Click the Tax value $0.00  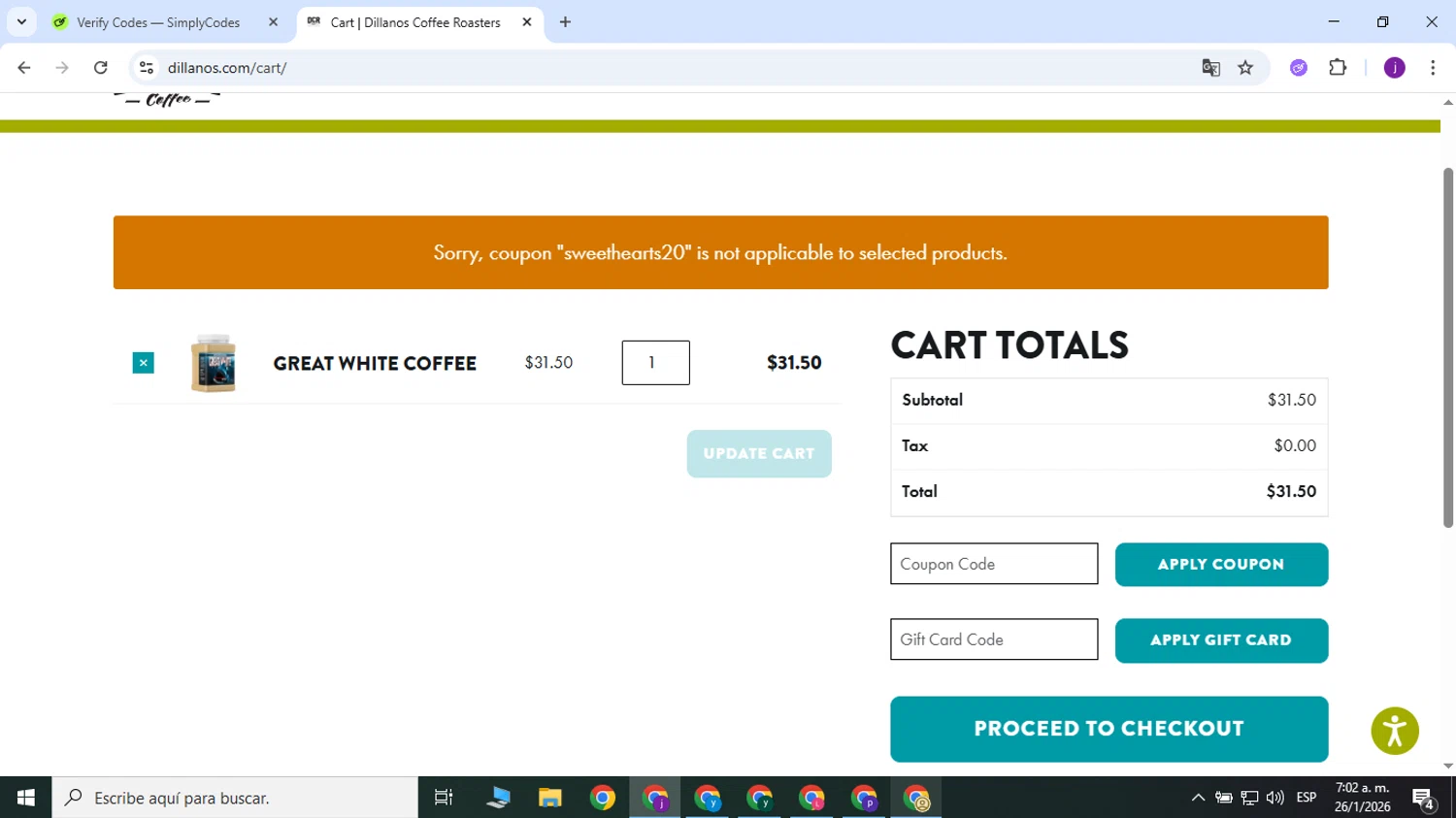[1295, 446]
